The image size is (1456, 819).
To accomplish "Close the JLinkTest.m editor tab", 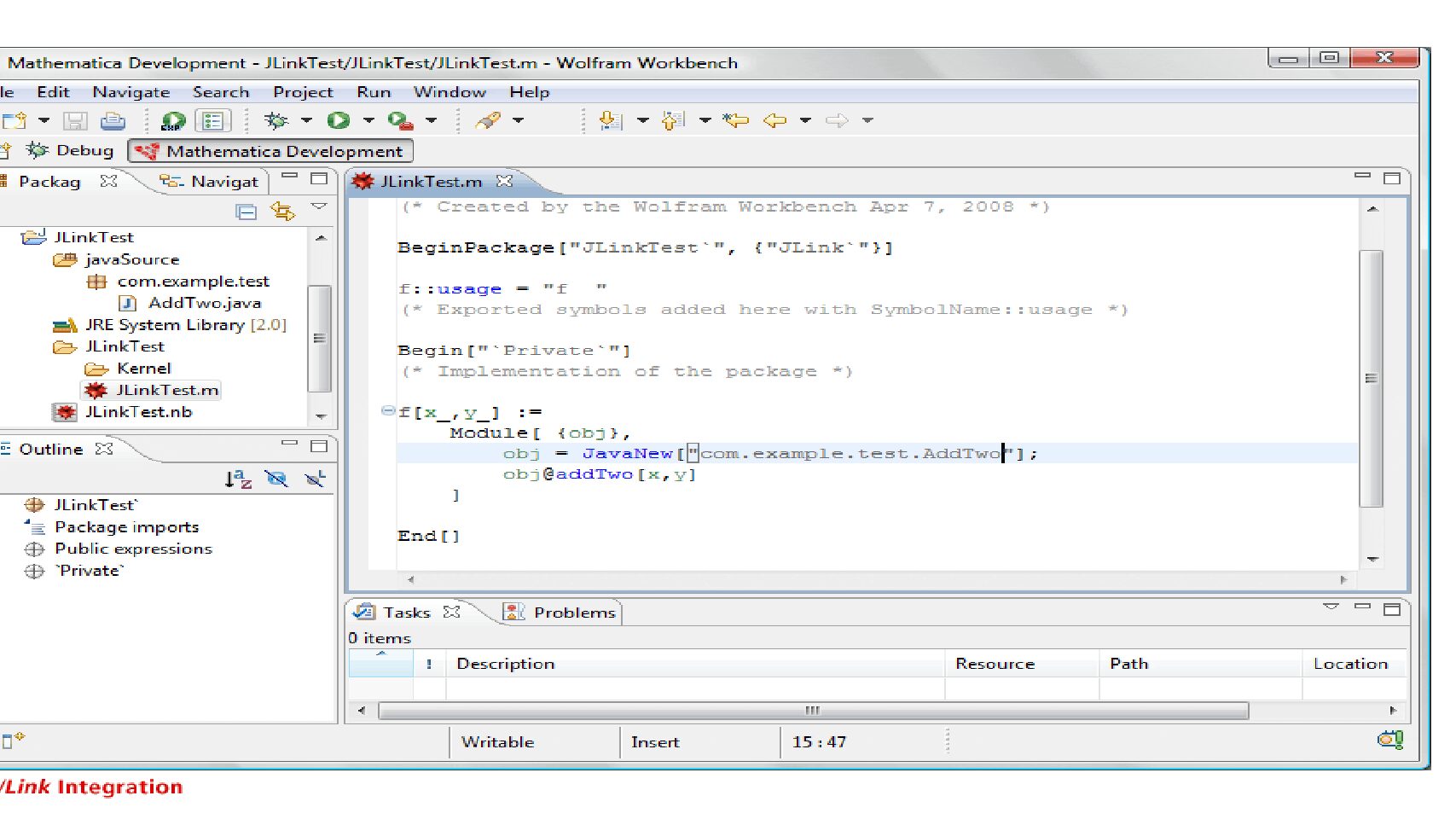I will pyautogui.click(x=504, y=181).
